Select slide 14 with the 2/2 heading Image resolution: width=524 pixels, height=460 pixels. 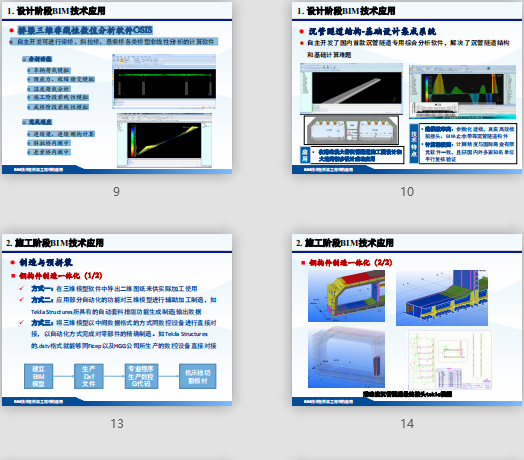pyautogui.click(x=407, y=320)
